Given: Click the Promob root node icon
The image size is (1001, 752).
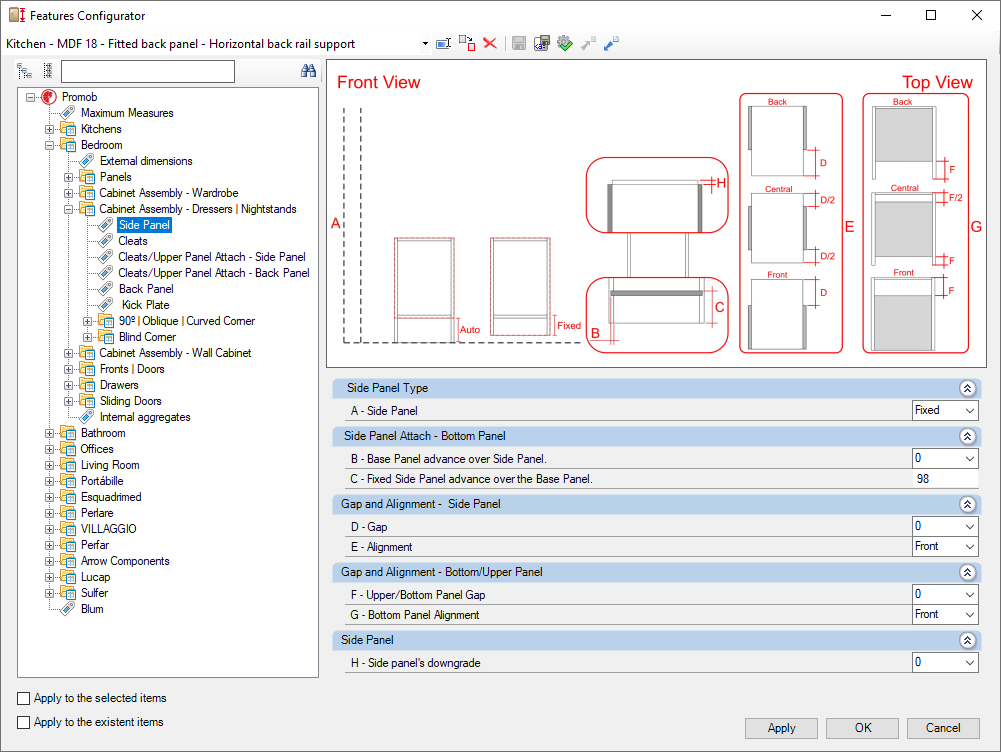Looking at the screenshot, I should coord(49,97).
